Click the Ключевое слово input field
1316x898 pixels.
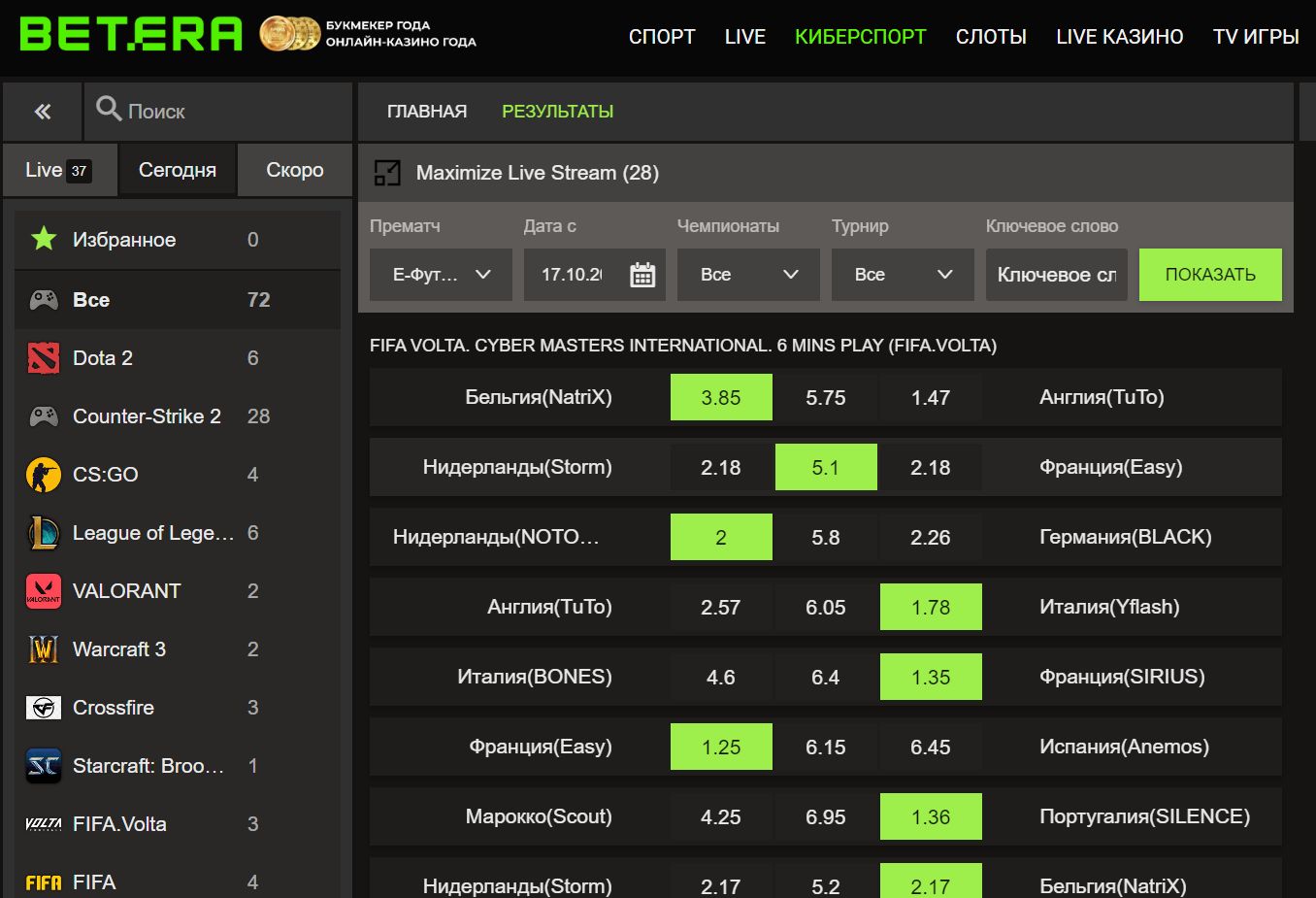pyautogui.click(x=1057, y=275)
